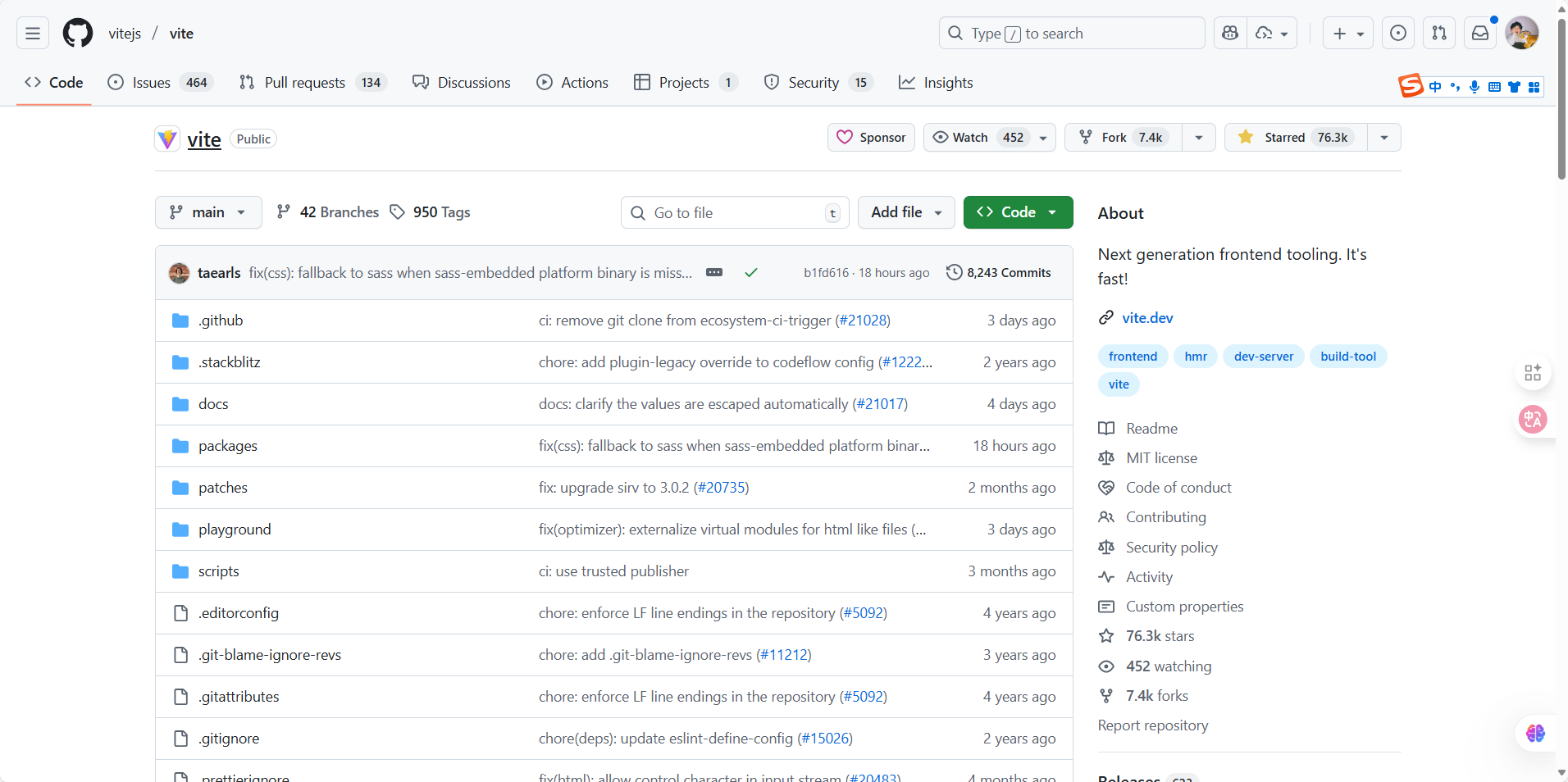Open the Copilot agents dropdown in header
The height and width of the screenshot is (782, 1568).
pos(1272,34)
